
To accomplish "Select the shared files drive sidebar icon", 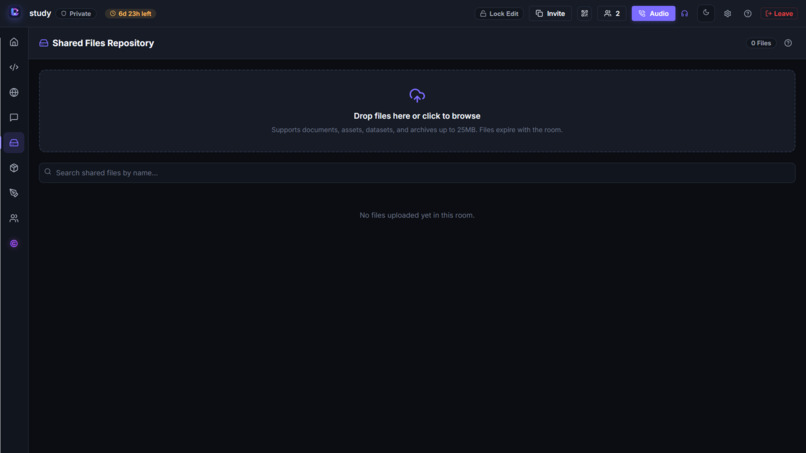I will pos(14,143).
